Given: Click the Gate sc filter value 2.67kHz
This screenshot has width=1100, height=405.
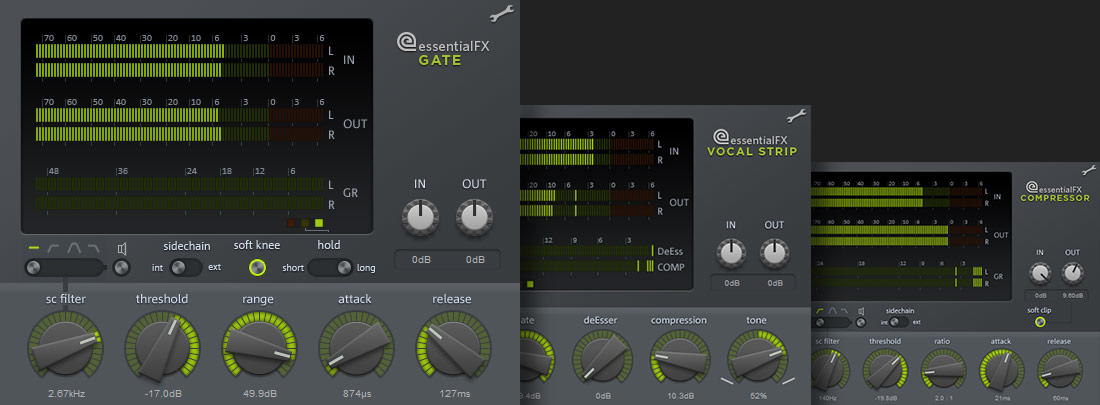Looking at the screenshot, I should click(x=67, y=394).
